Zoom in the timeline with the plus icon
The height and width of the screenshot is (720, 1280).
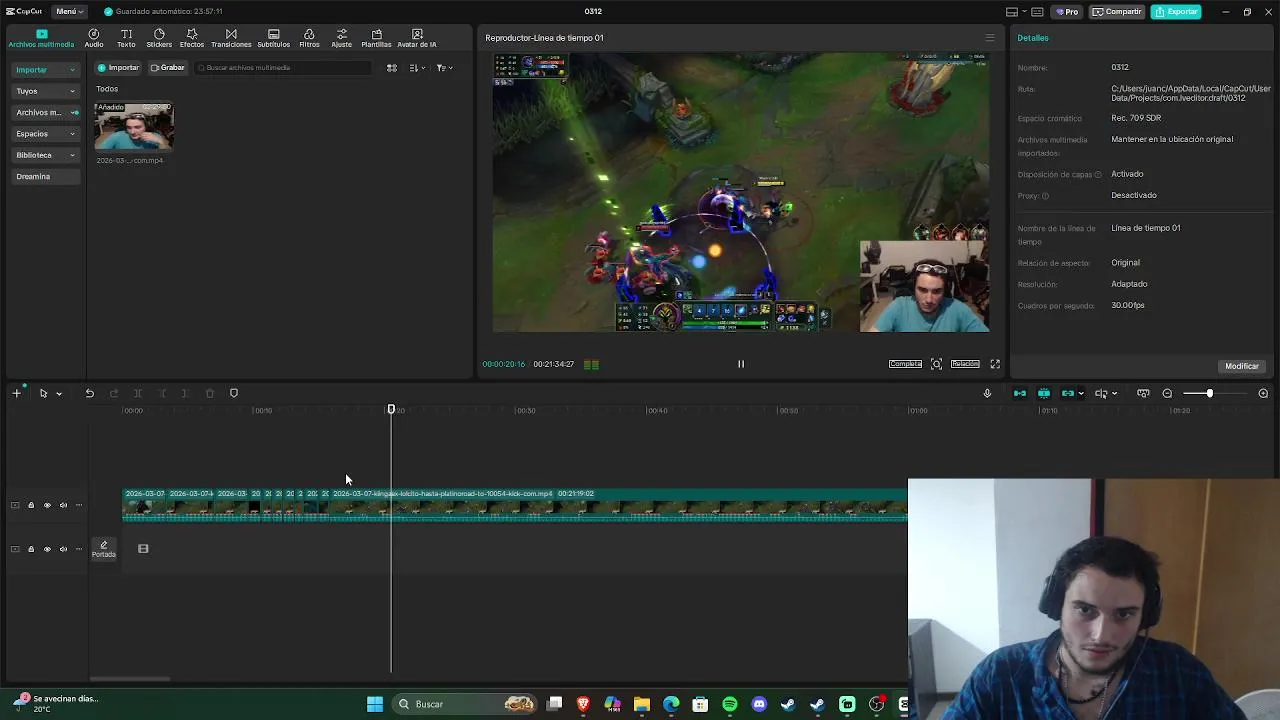(1263, 393)
